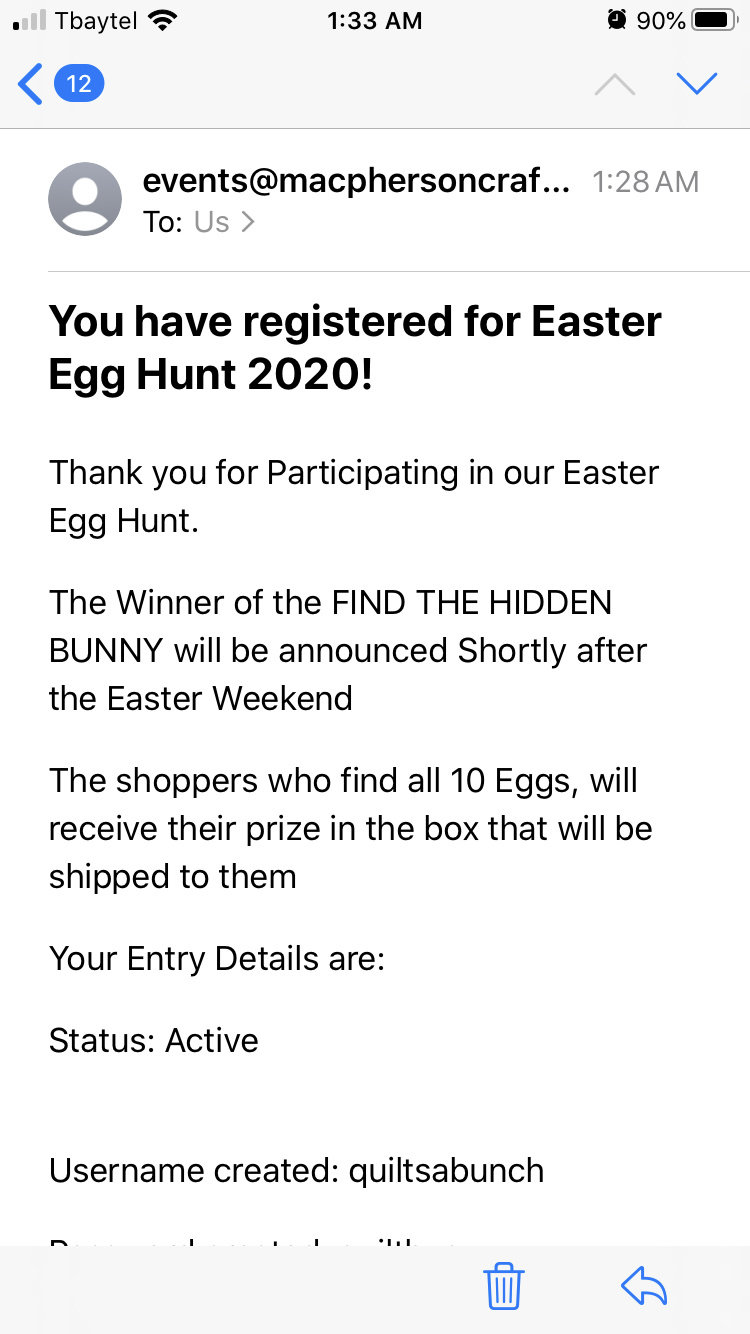Expand the "To: Us" recipient details

click(212, 222)
